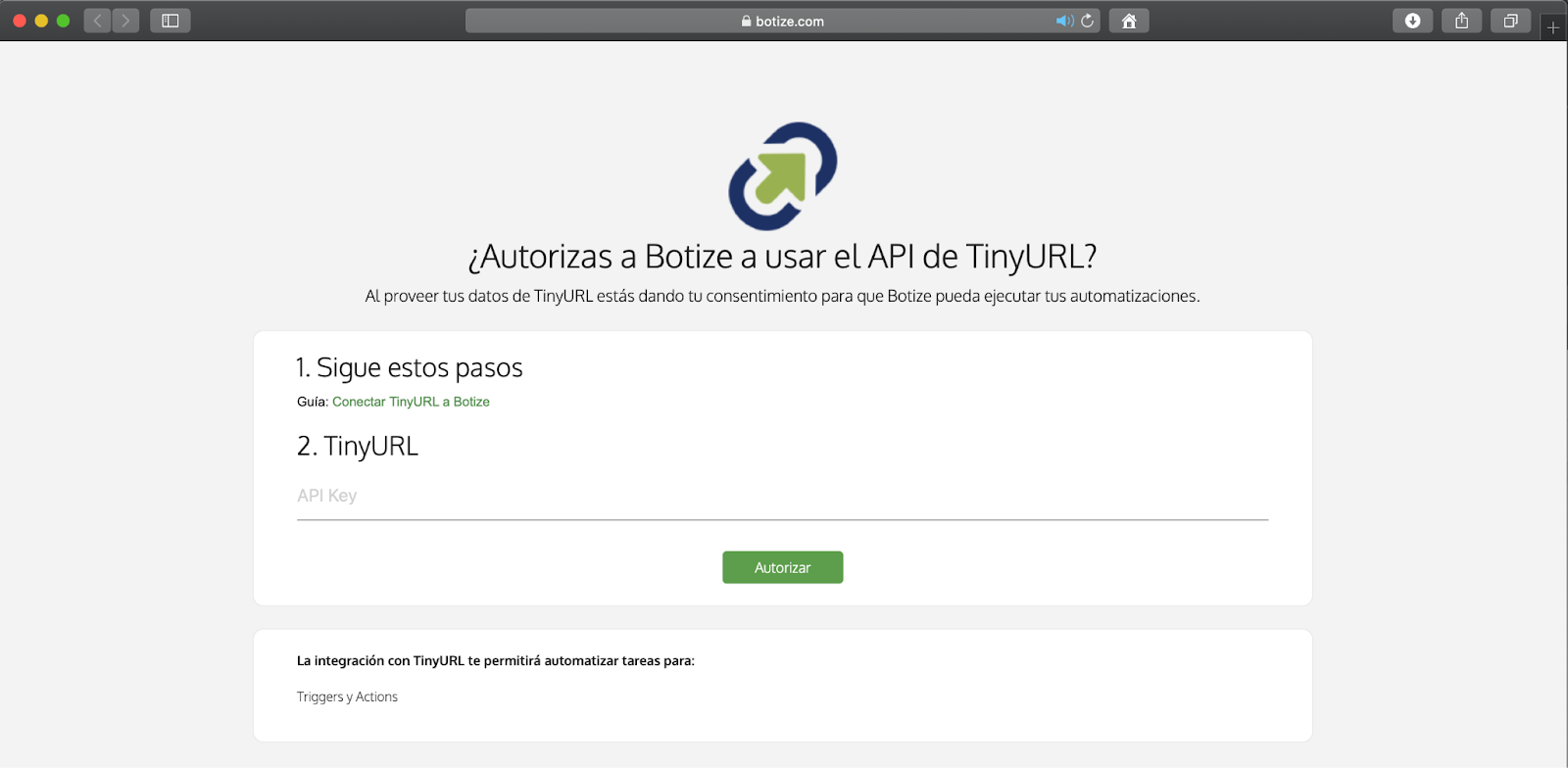This screenshot has width=1568, height=768.
Task: Click the Safari back navigation arrow
Action: coord(97,21)
